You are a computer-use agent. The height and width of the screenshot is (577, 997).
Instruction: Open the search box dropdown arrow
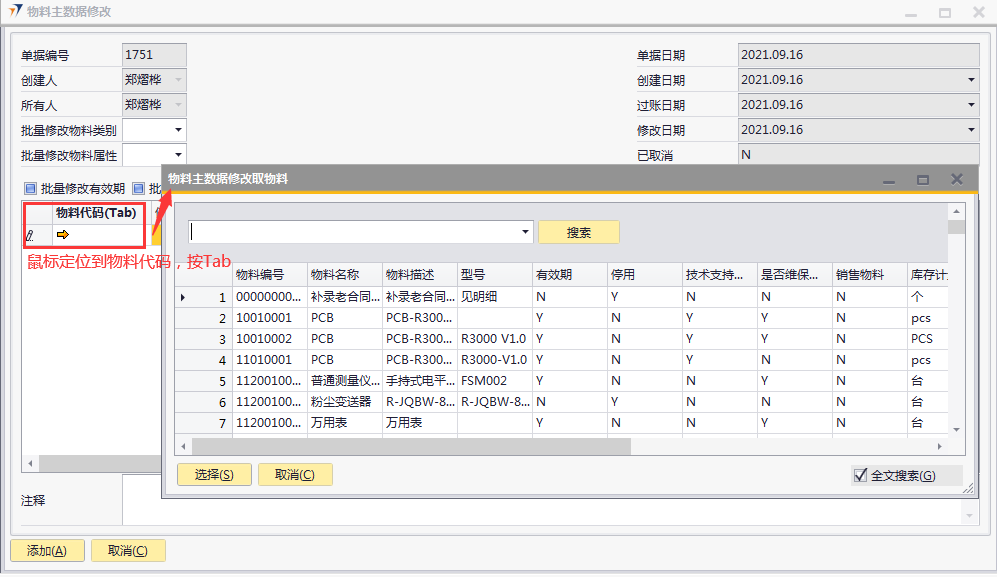point(526,232)
